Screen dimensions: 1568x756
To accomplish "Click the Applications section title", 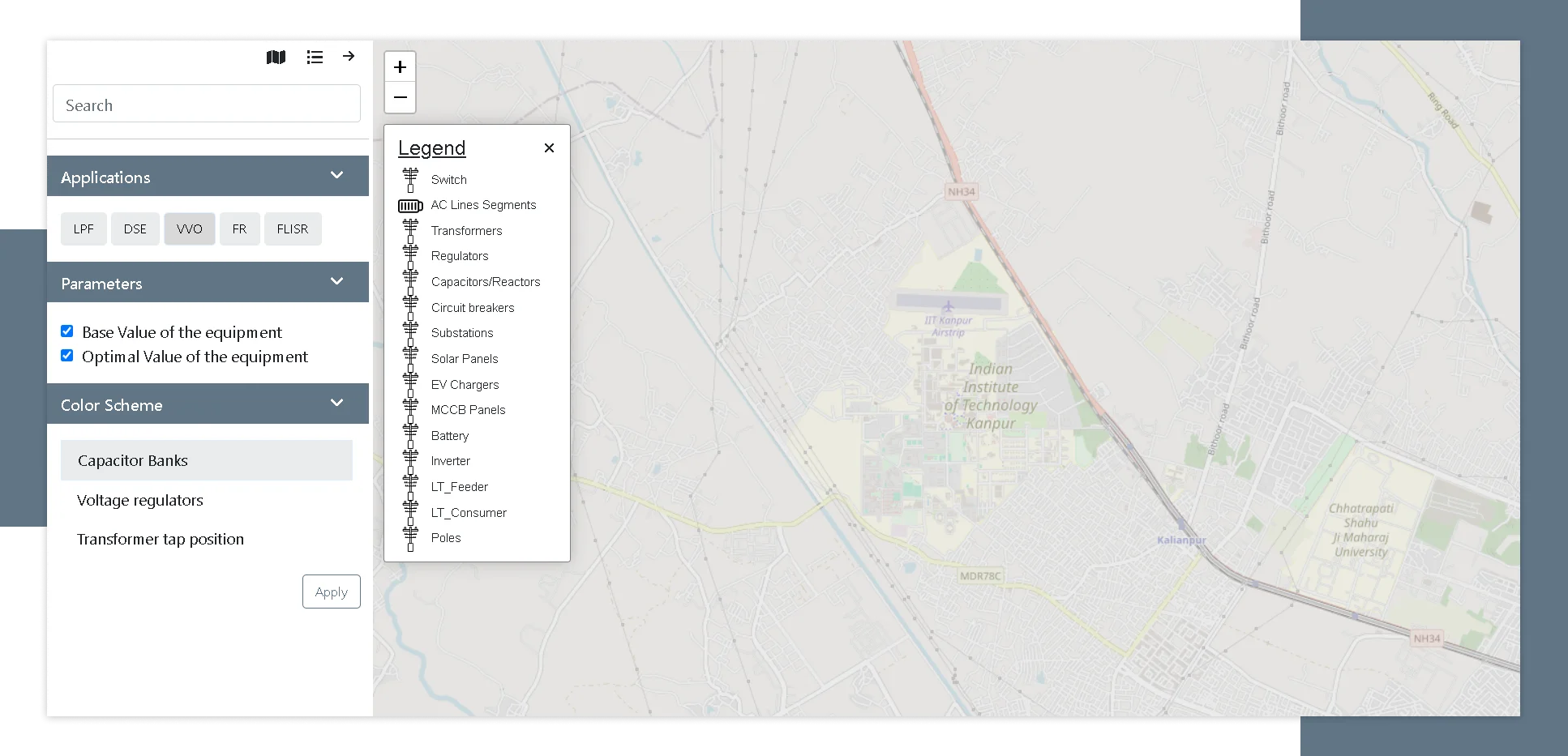I will (x=105, y=177).
